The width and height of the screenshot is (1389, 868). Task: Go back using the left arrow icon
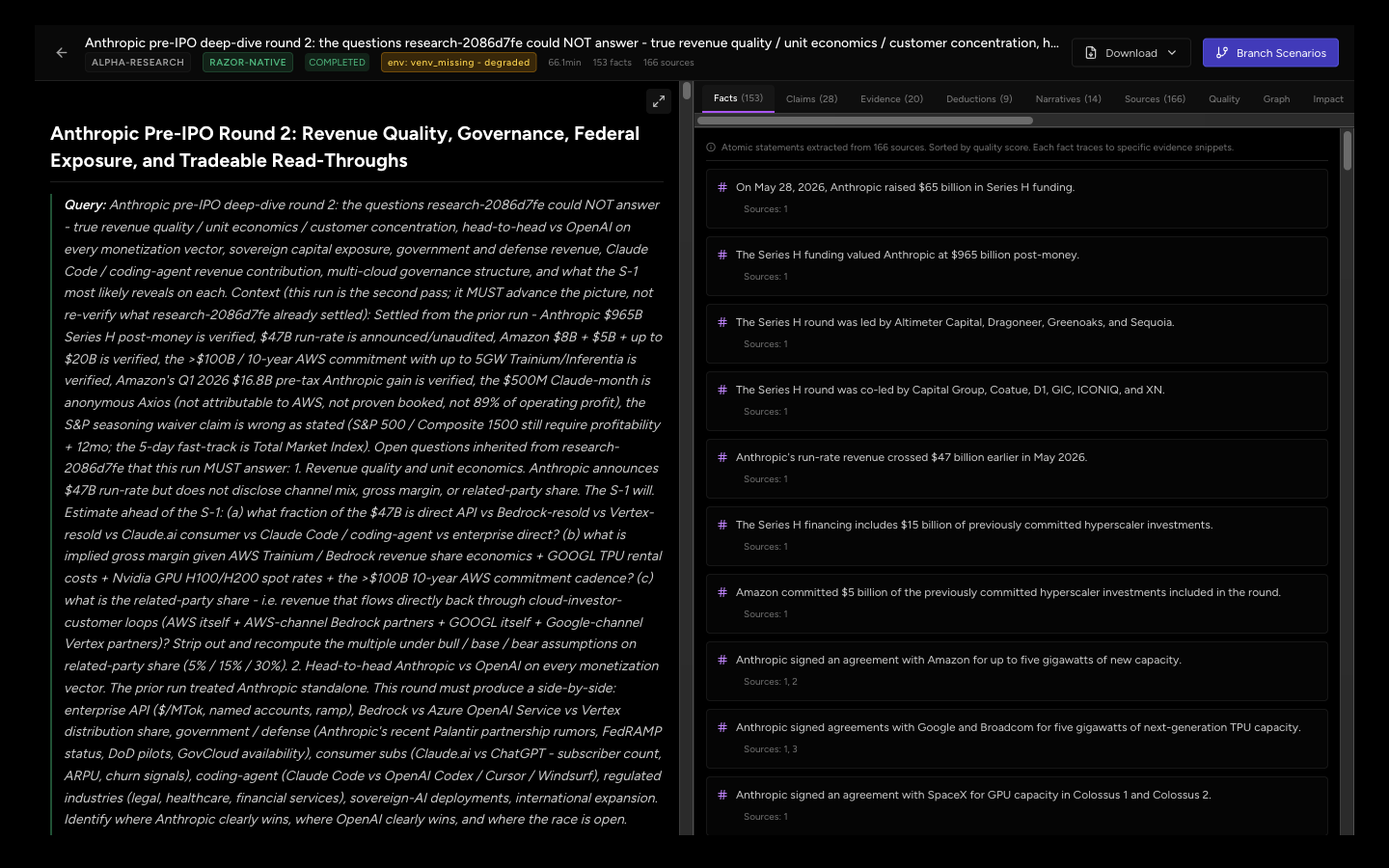pos(62,53)
